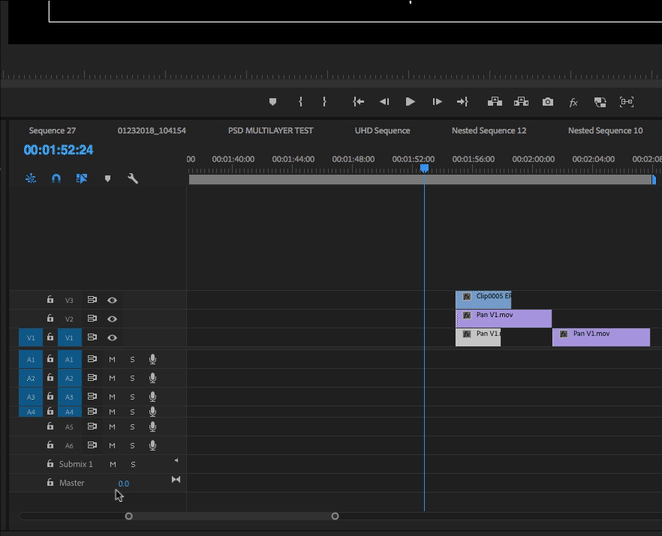Click the Play button in transport controls
662x536 pixels.
pos(410,102)
